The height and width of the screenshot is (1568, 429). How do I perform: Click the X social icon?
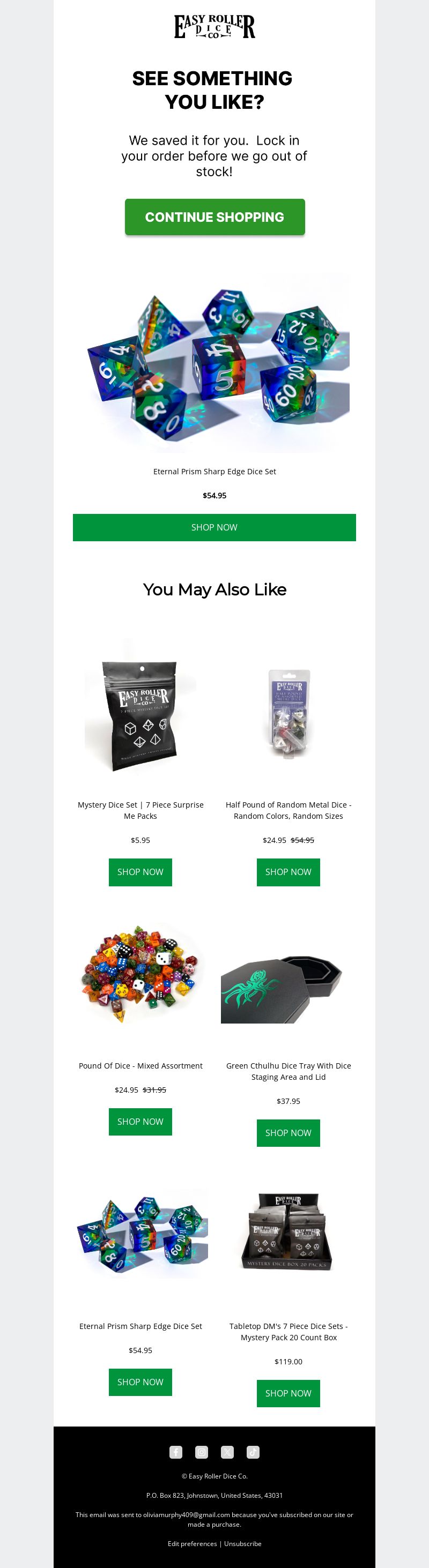pos(227,1452)
